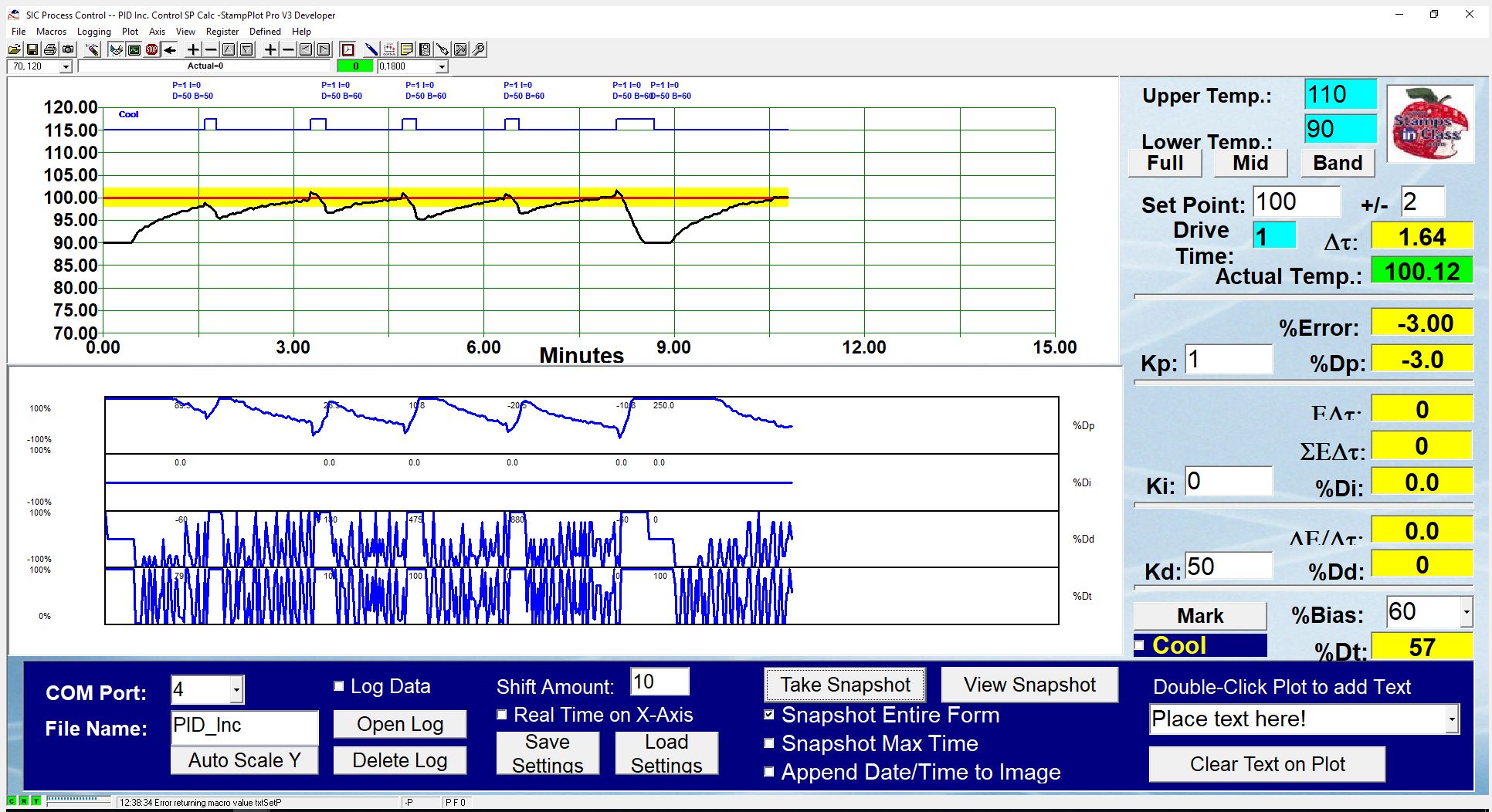Open the Defined menu
This screenshot has height=812, width=1492.
(265, 32)
